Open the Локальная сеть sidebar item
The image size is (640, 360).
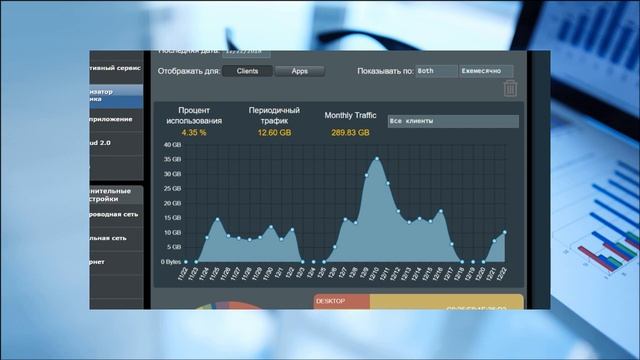pos(116,238)
